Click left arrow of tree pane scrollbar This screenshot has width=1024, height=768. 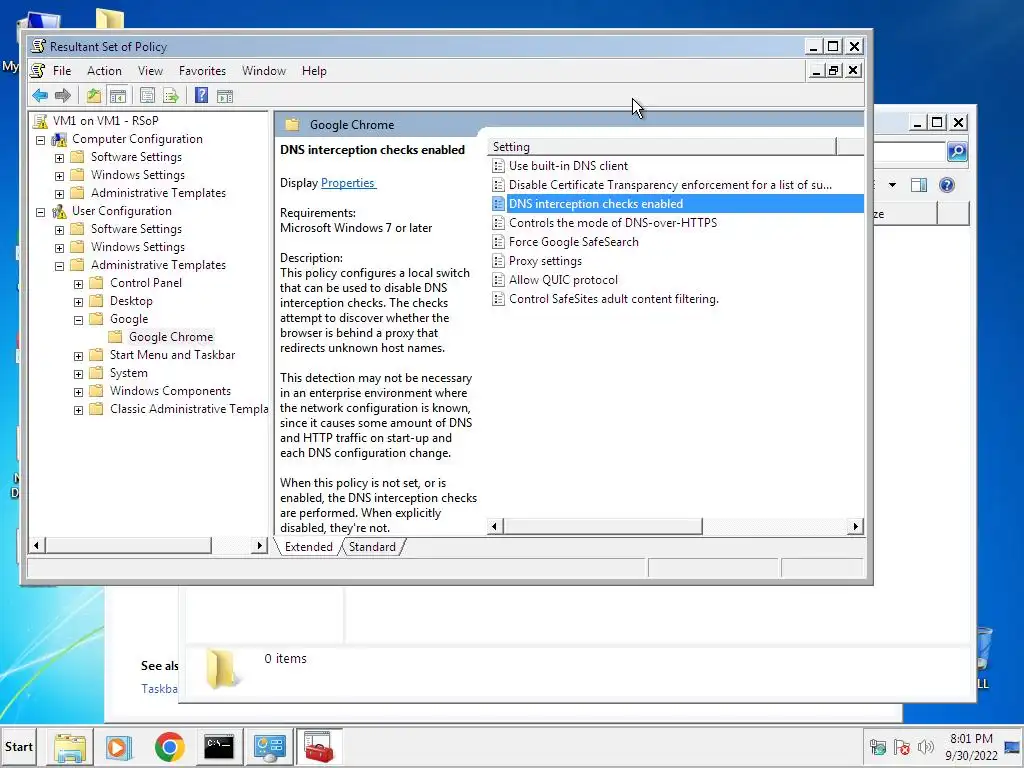pos(37,545)
